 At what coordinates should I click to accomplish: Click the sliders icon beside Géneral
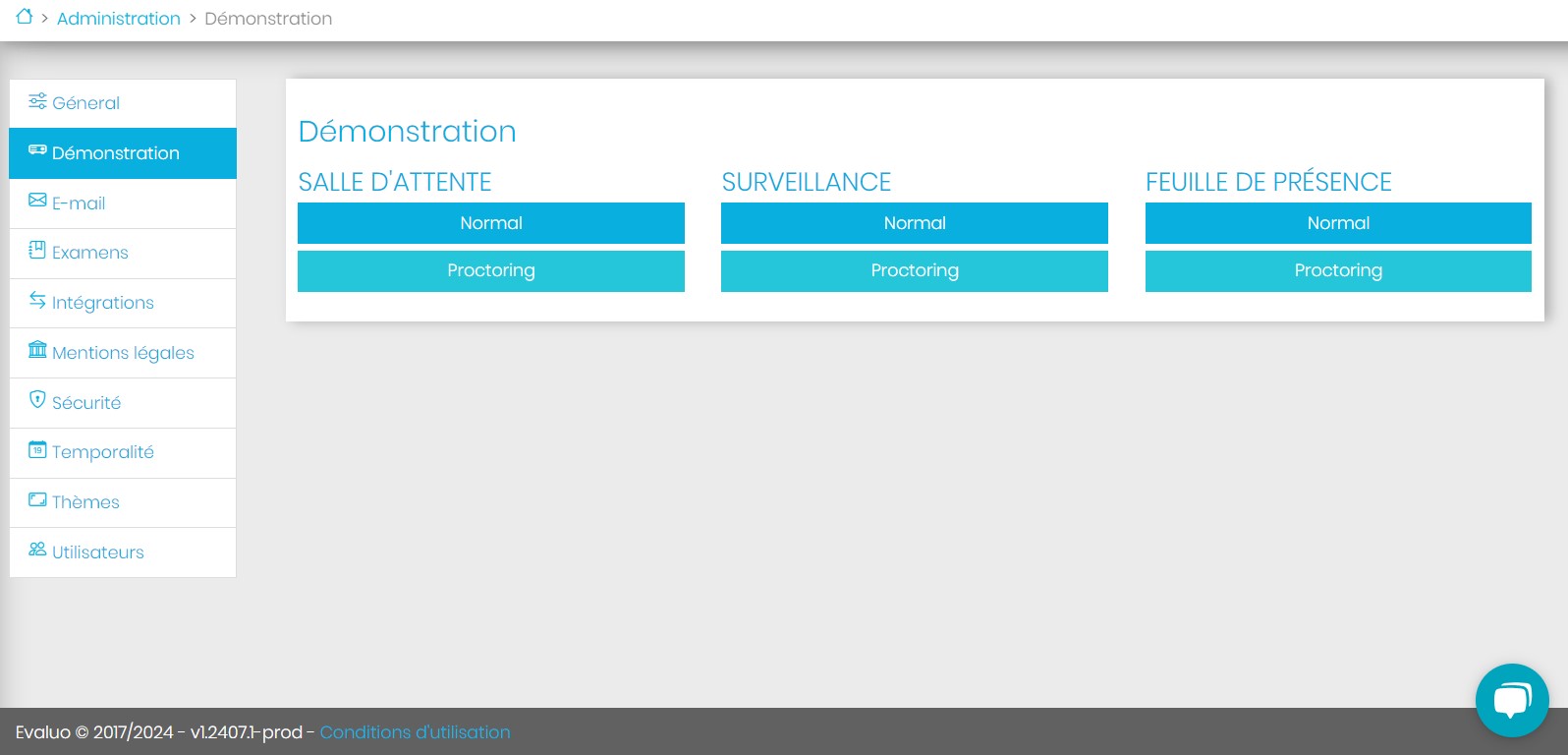click(37, 101)
